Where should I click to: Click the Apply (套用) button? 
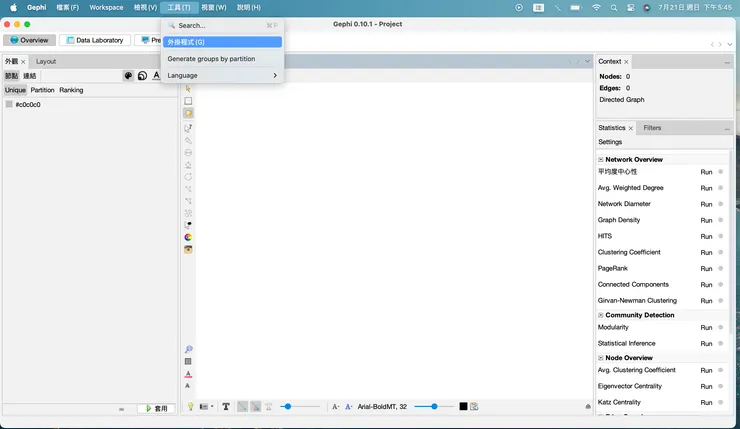[156, 409]
